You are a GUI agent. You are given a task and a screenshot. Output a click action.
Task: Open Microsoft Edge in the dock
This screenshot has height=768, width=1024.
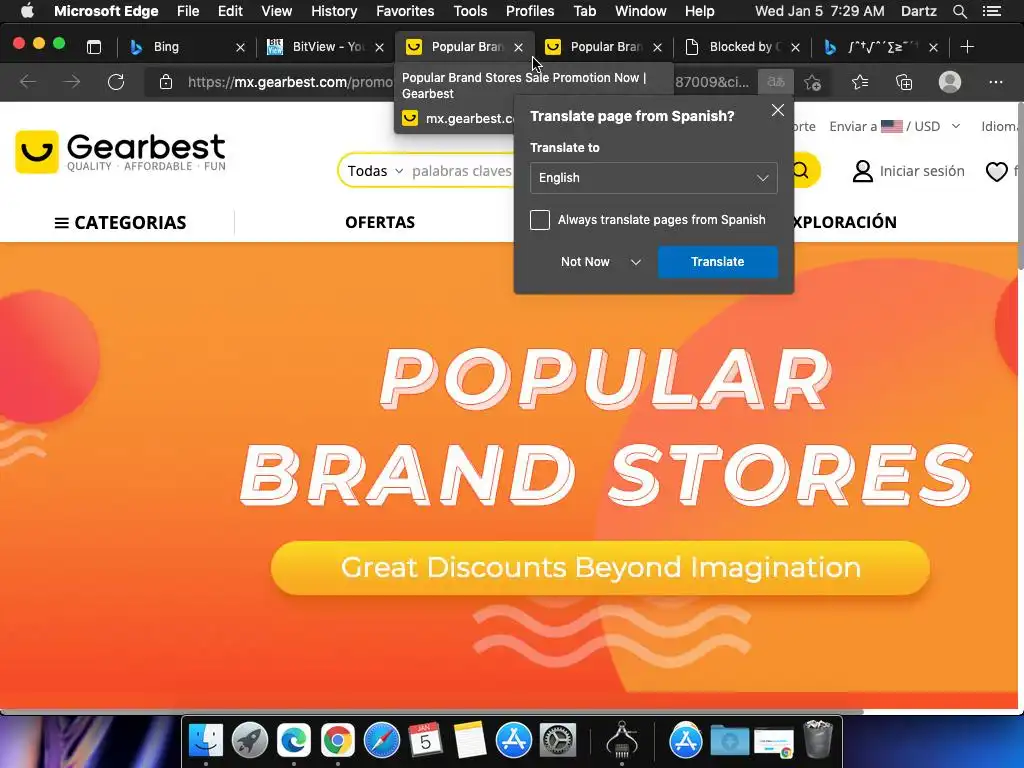(293, 740)
